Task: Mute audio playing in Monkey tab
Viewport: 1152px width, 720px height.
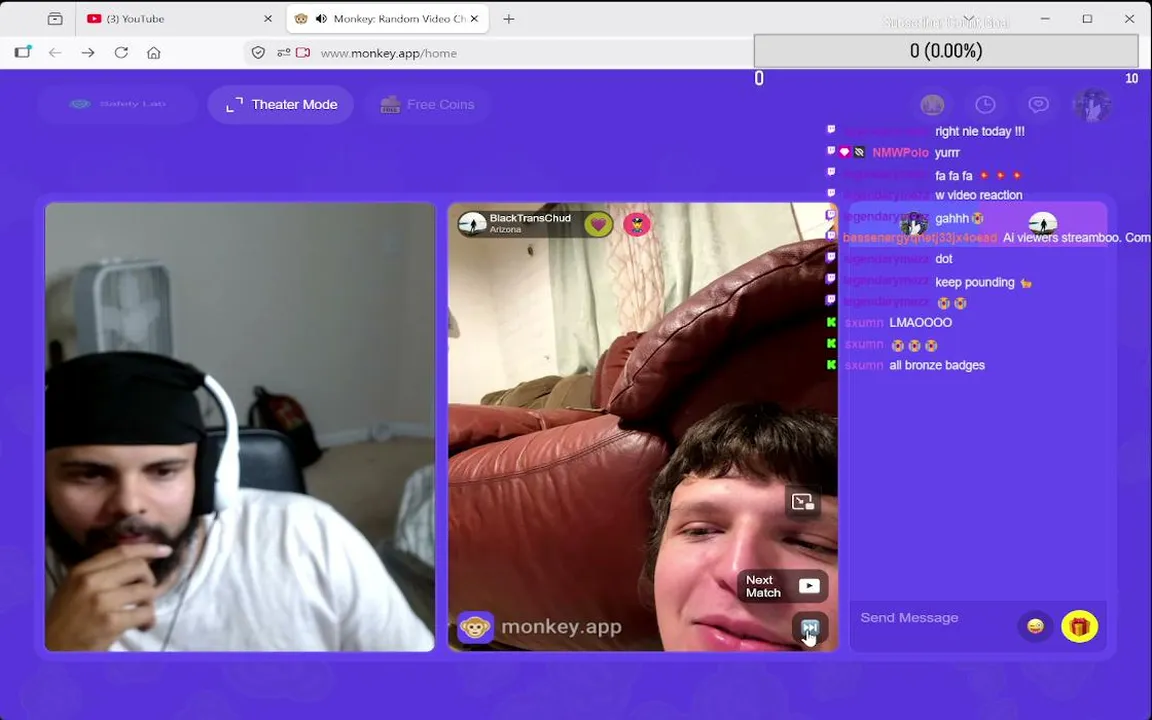Action: point(321,19)
